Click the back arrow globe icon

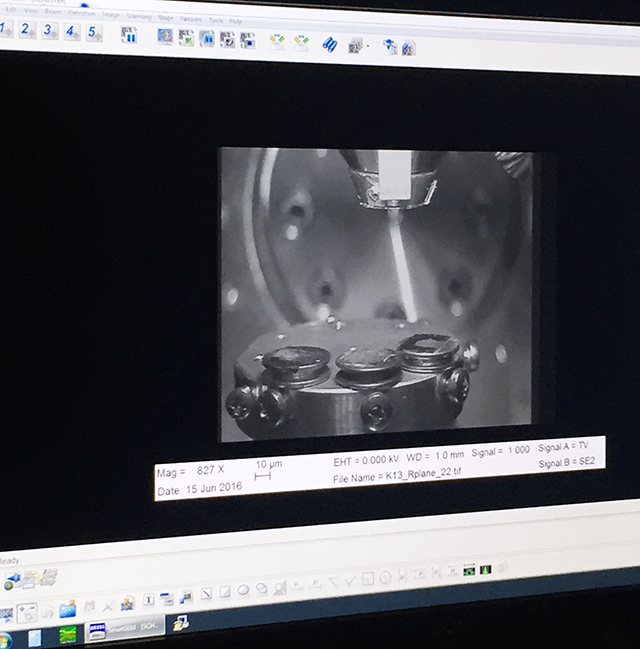pos(12,581)
